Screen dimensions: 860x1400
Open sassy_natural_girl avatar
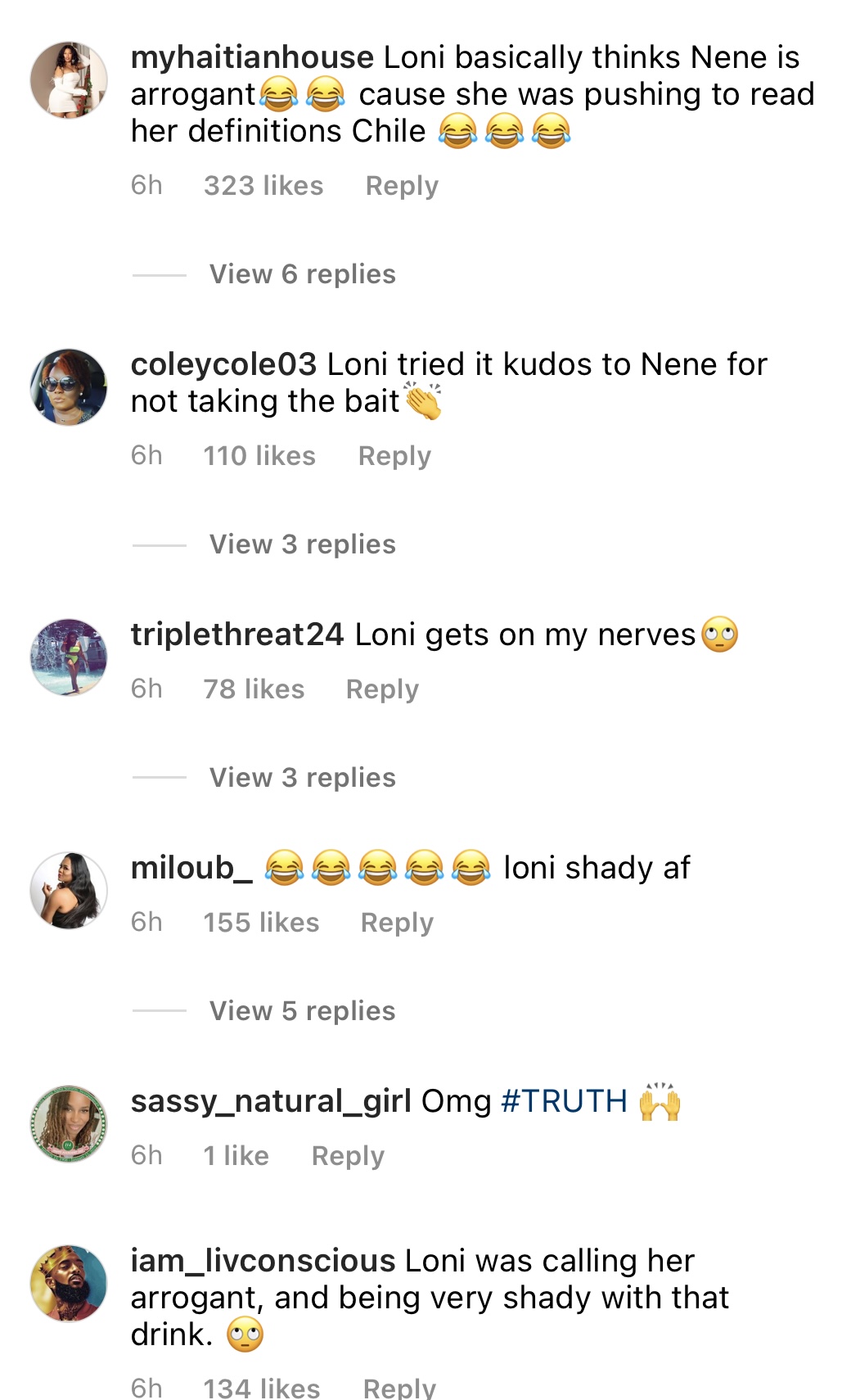coord(69,1124)
